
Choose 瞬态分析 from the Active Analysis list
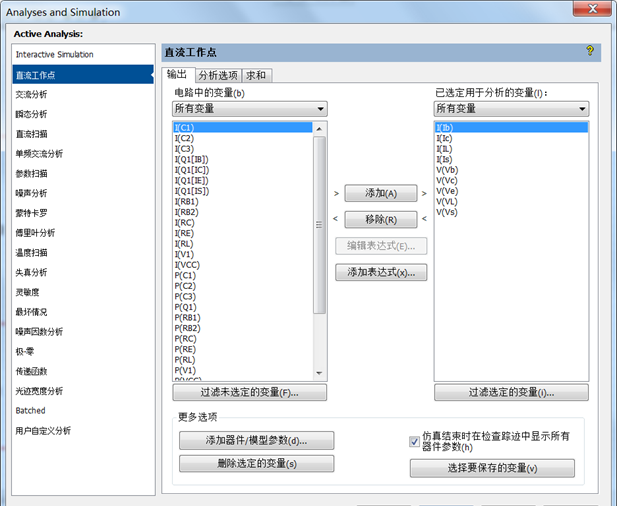[x=31, y=114]
